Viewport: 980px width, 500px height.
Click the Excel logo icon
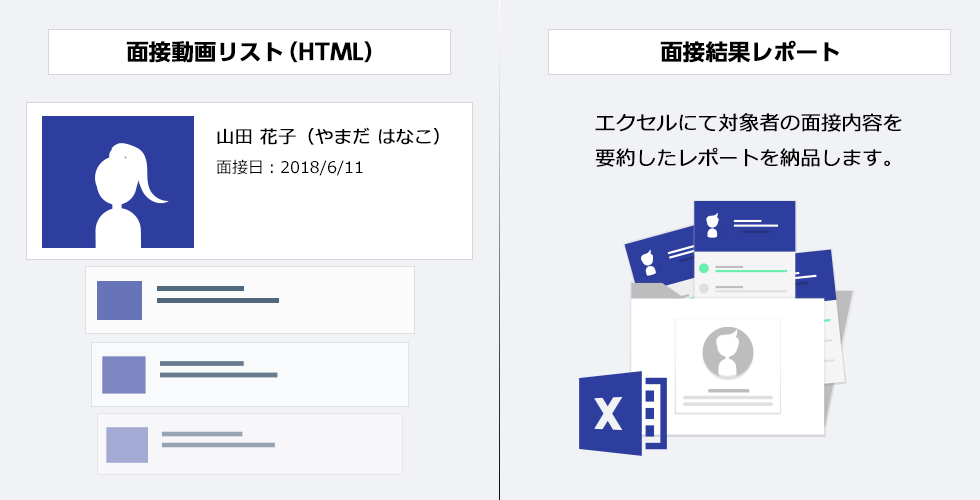[x=622, y=413]
